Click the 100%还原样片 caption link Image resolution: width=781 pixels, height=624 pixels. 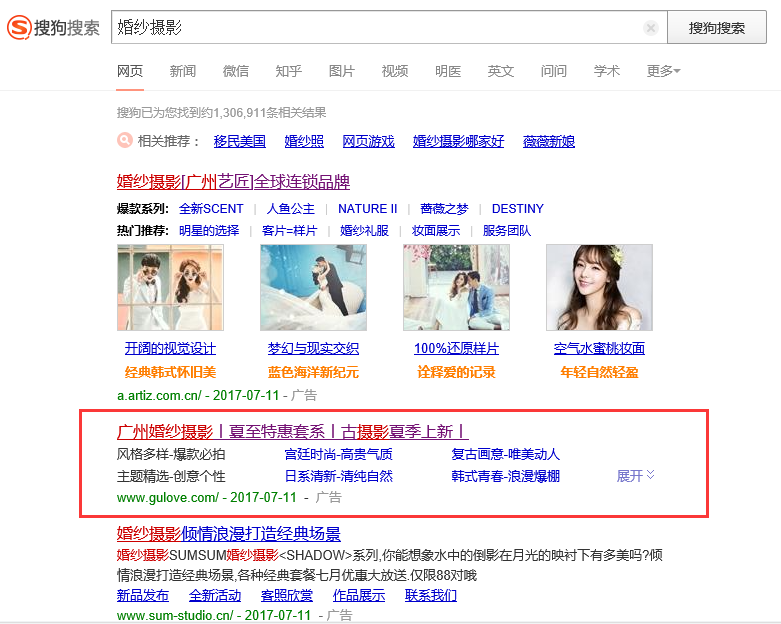point(456,348)
